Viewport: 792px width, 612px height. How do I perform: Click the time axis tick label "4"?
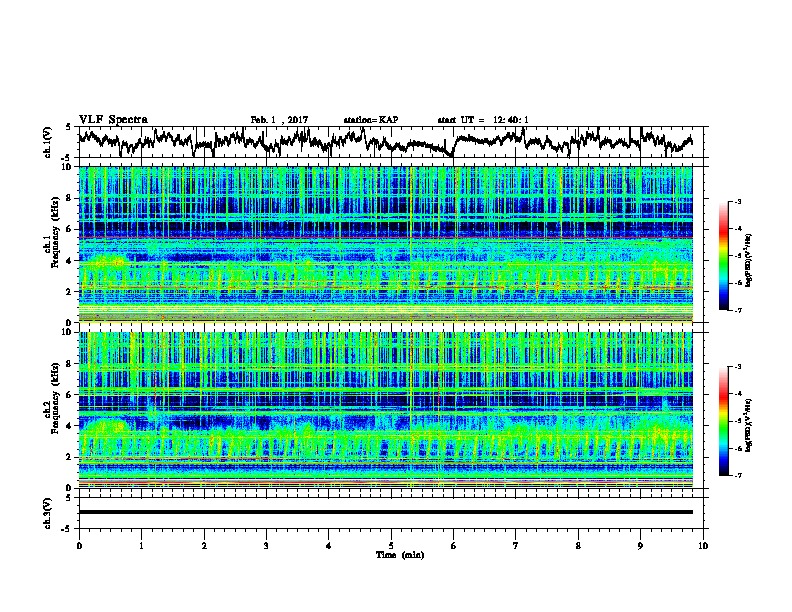[329, 546]
